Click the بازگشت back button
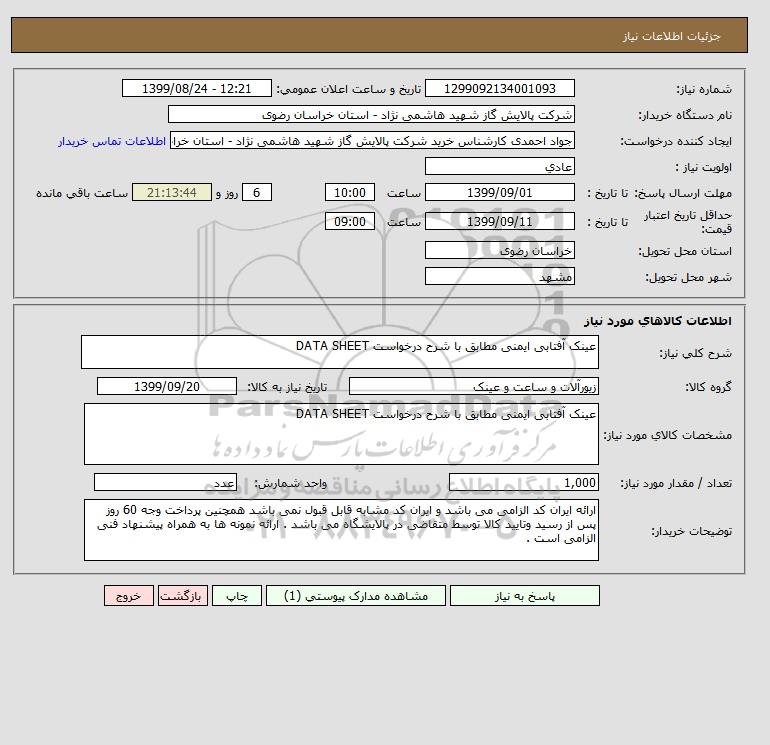This screenshot has width=770, height=745. coord(183,596)
